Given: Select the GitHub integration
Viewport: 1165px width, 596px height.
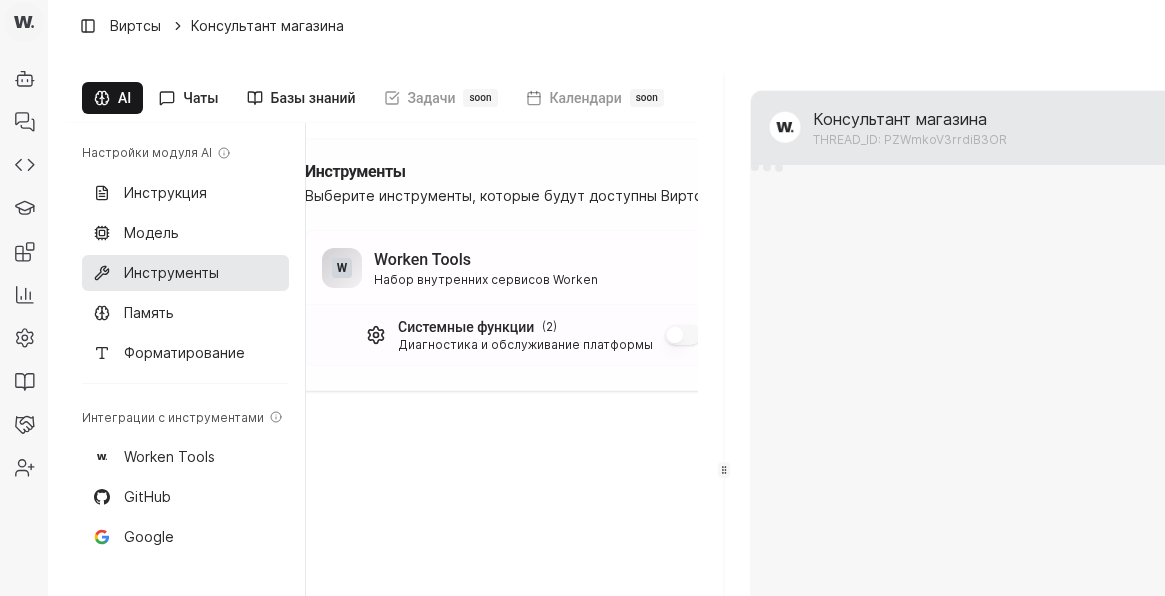Looking at the screenshot, I should [147, 497].
